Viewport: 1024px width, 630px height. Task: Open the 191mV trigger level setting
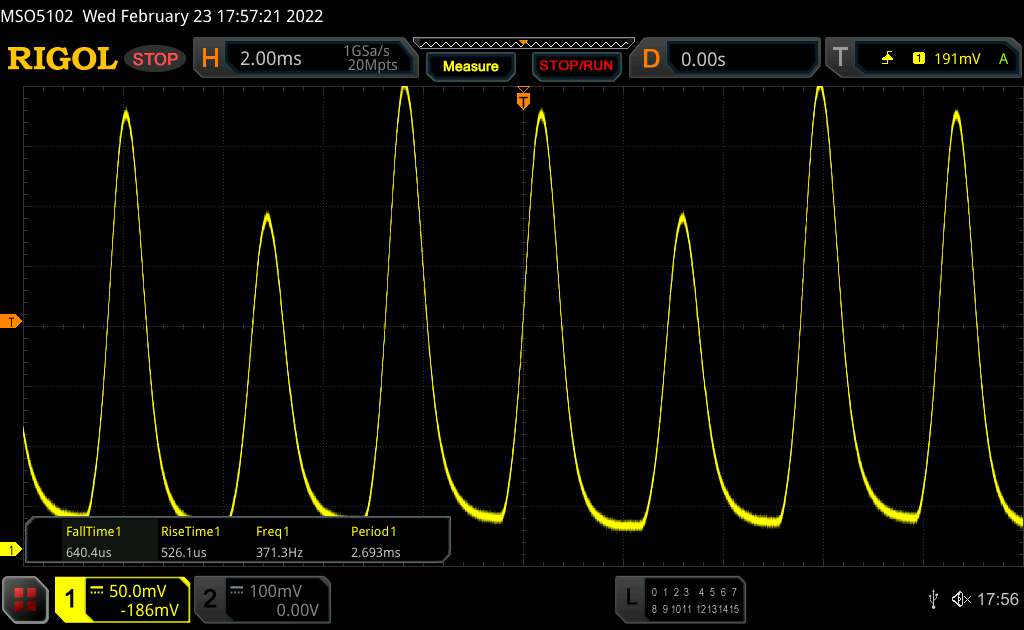coord(956,59)
